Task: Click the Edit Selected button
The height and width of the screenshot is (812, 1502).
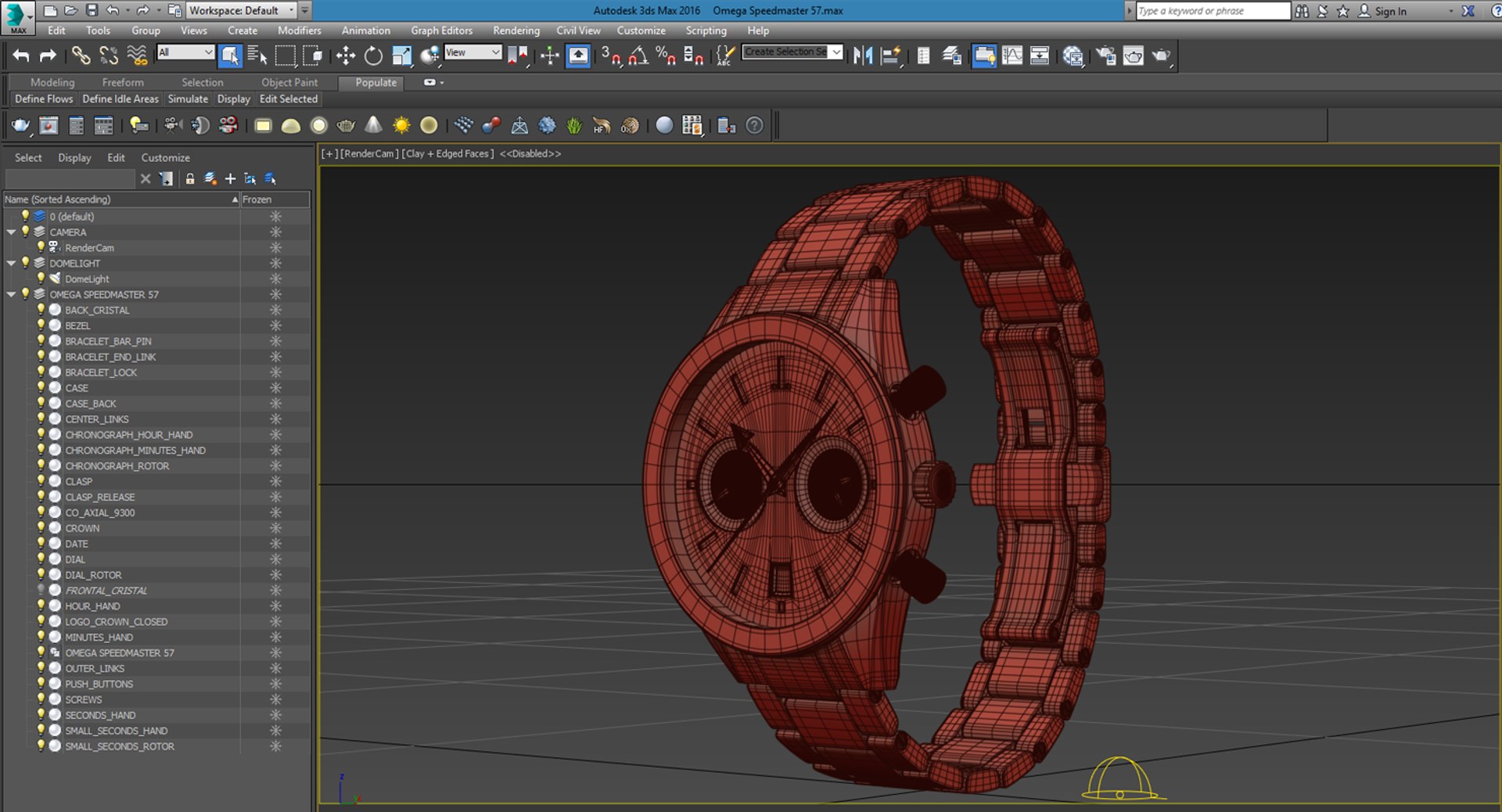Action: [289, 99]
